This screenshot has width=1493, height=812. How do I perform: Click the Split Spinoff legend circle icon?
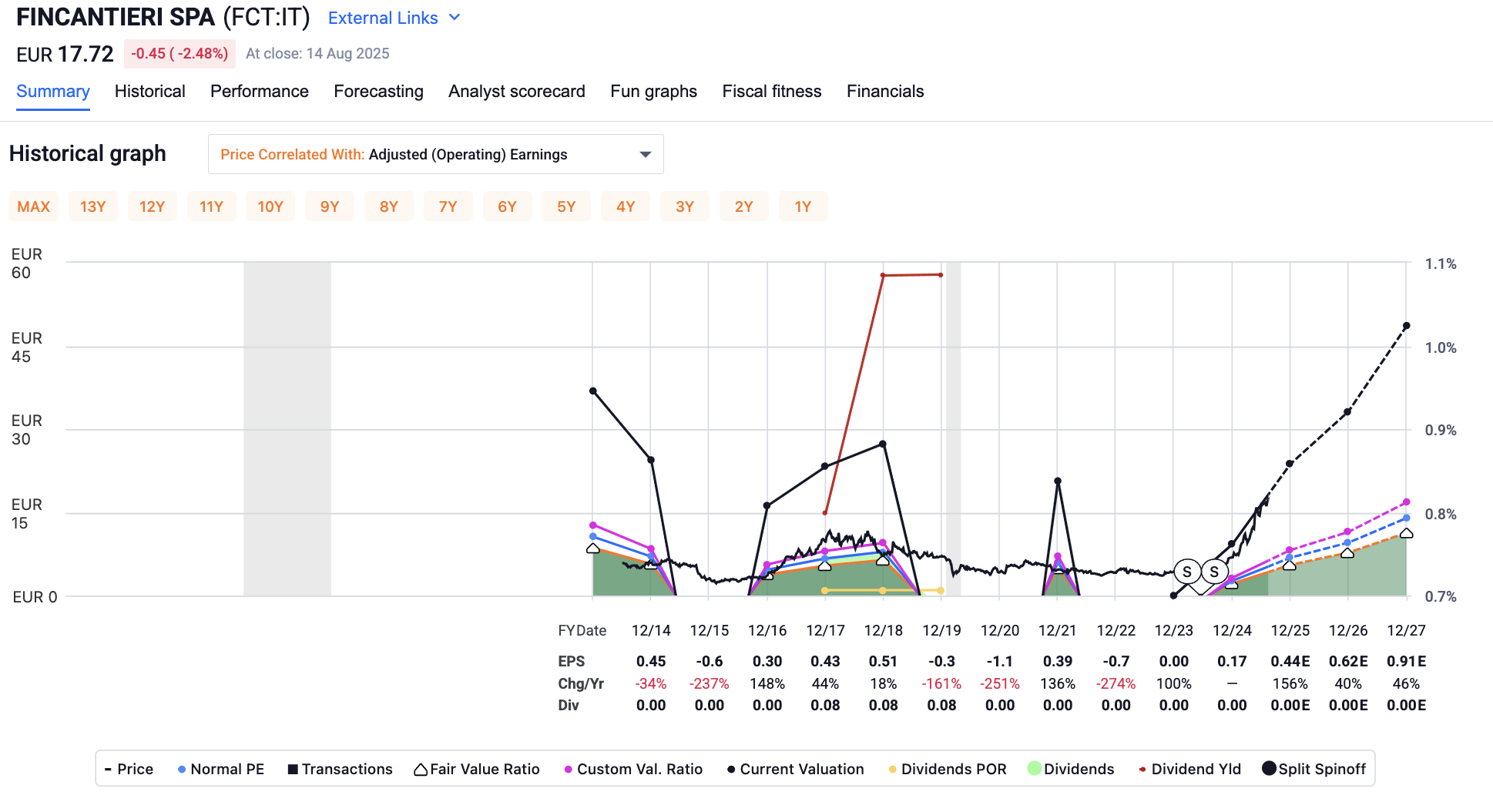tap(1269, 769)
